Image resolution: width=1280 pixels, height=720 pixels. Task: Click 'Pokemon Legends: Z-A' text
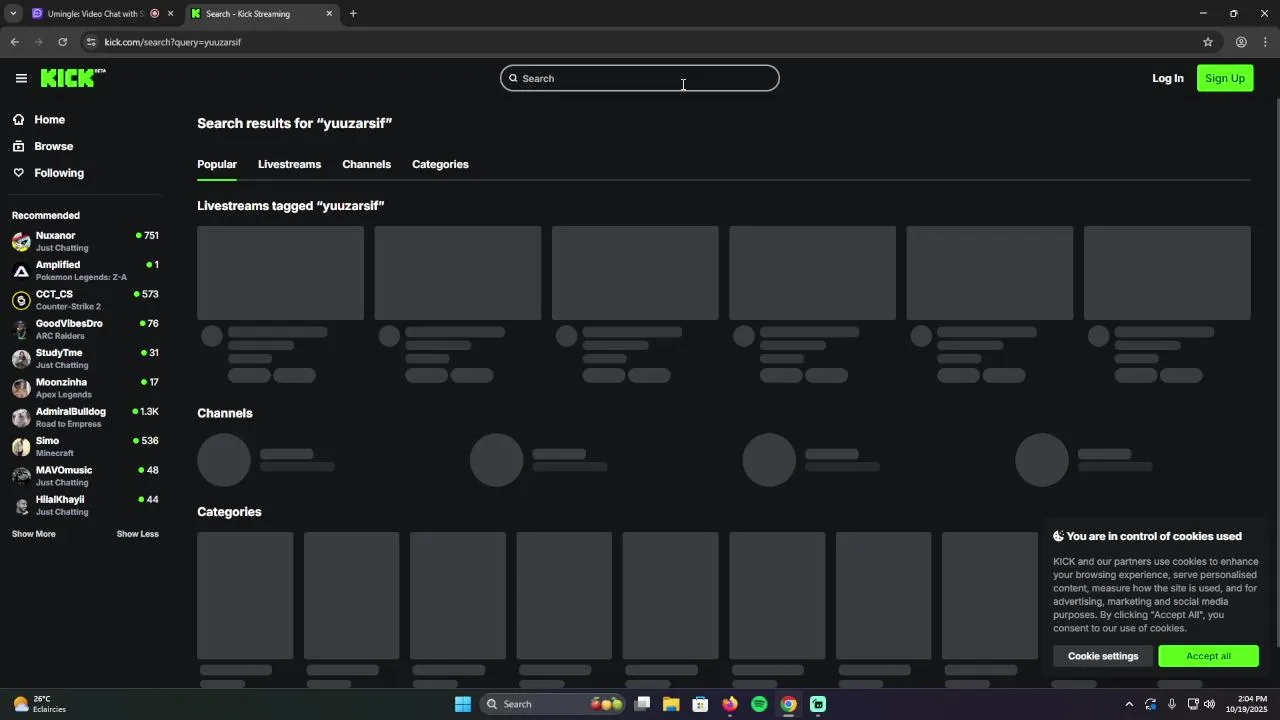pos(81,277)
